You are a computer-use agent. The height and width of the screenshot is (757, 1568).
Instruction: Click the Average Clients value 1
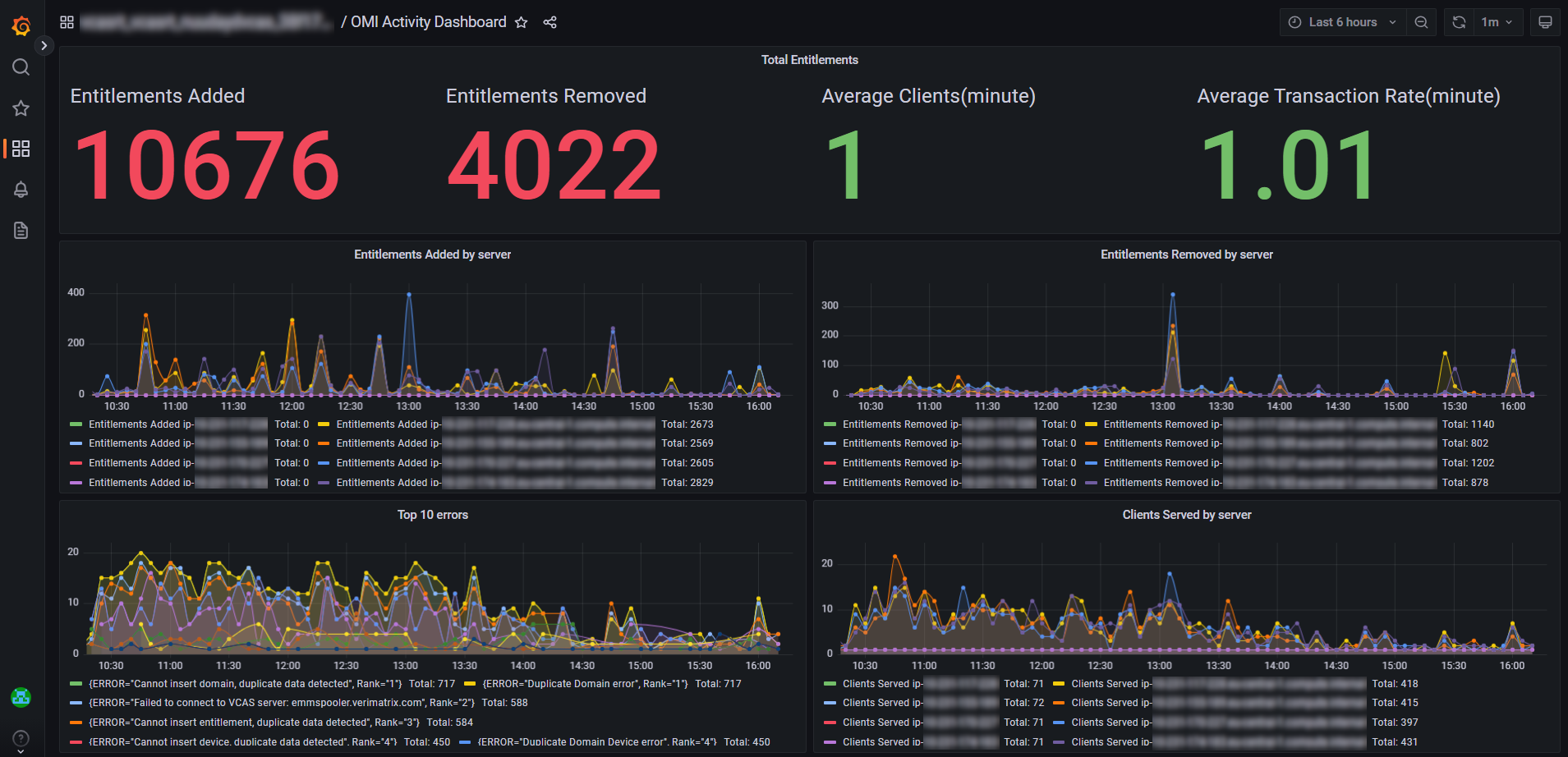[845, 165]
